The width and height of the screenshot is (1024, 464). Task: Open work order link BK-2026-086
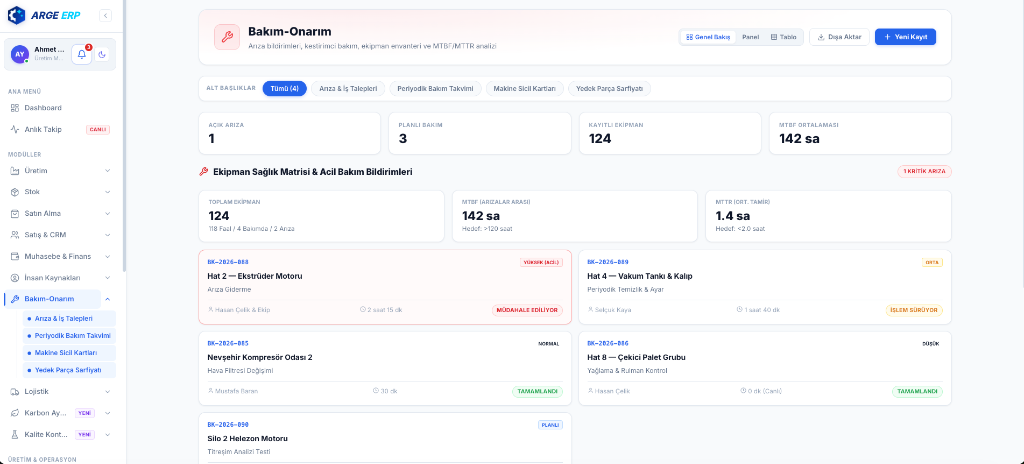608,343
